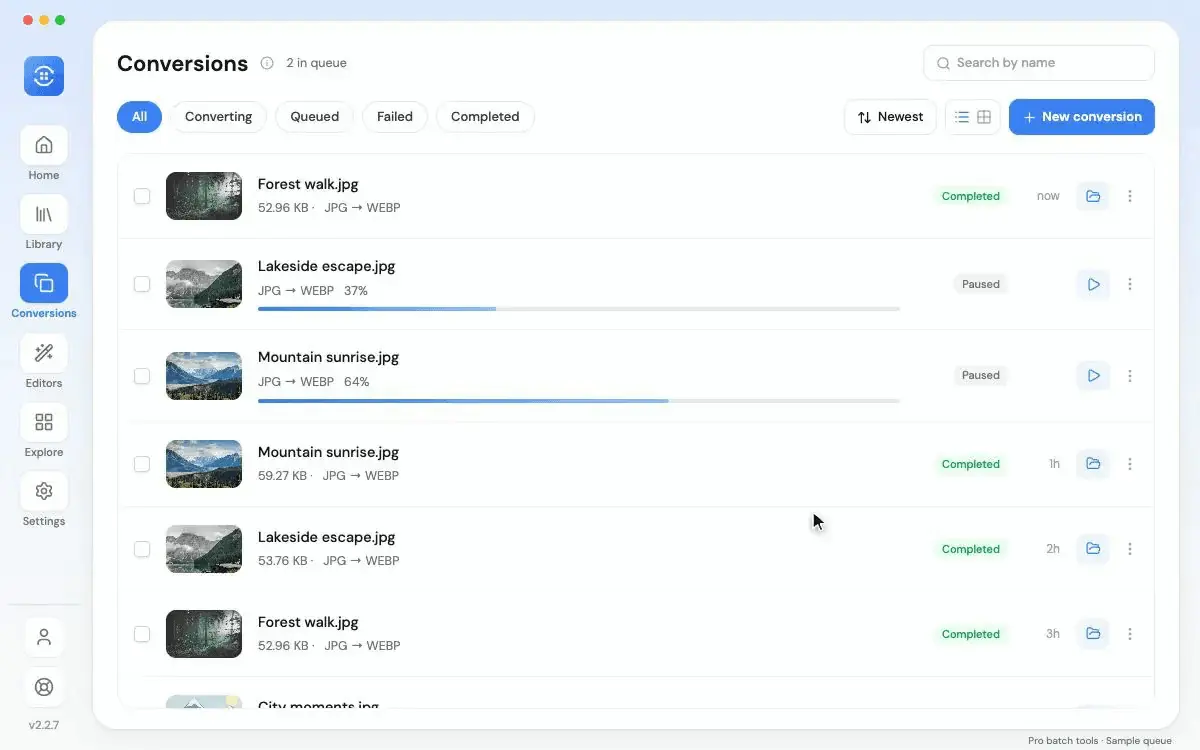Viewport: 1200px width, 750px height.
Task: Click the '37%' progress text
Action: [356, 291]
